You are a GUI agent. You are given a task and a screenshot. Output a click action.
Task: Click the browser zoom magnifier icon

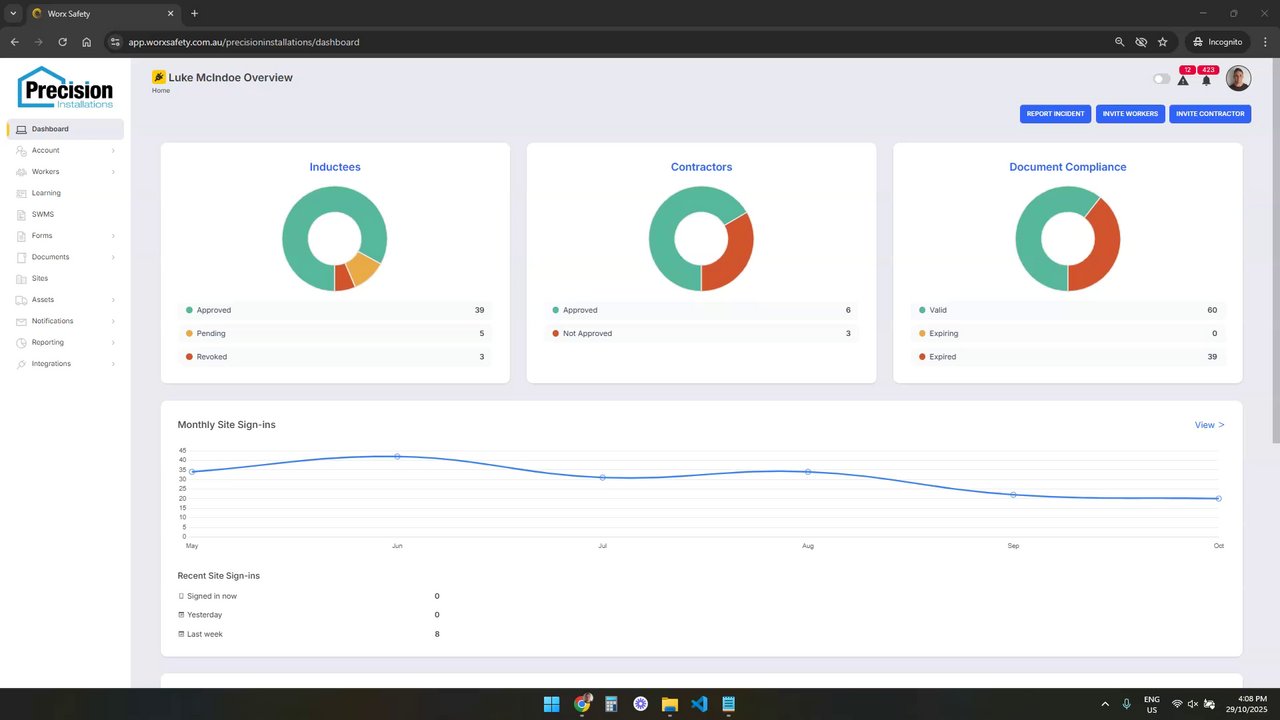click(1119, 42)
